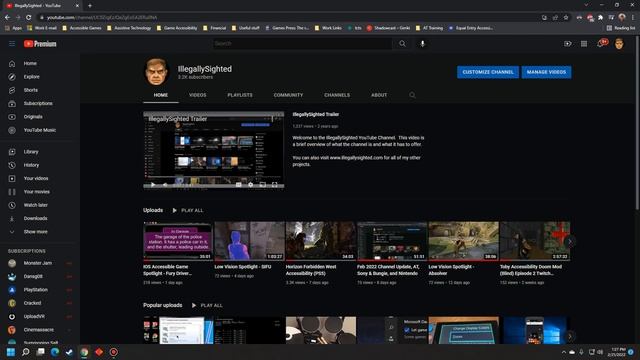Click the search magnifier button

402,44
